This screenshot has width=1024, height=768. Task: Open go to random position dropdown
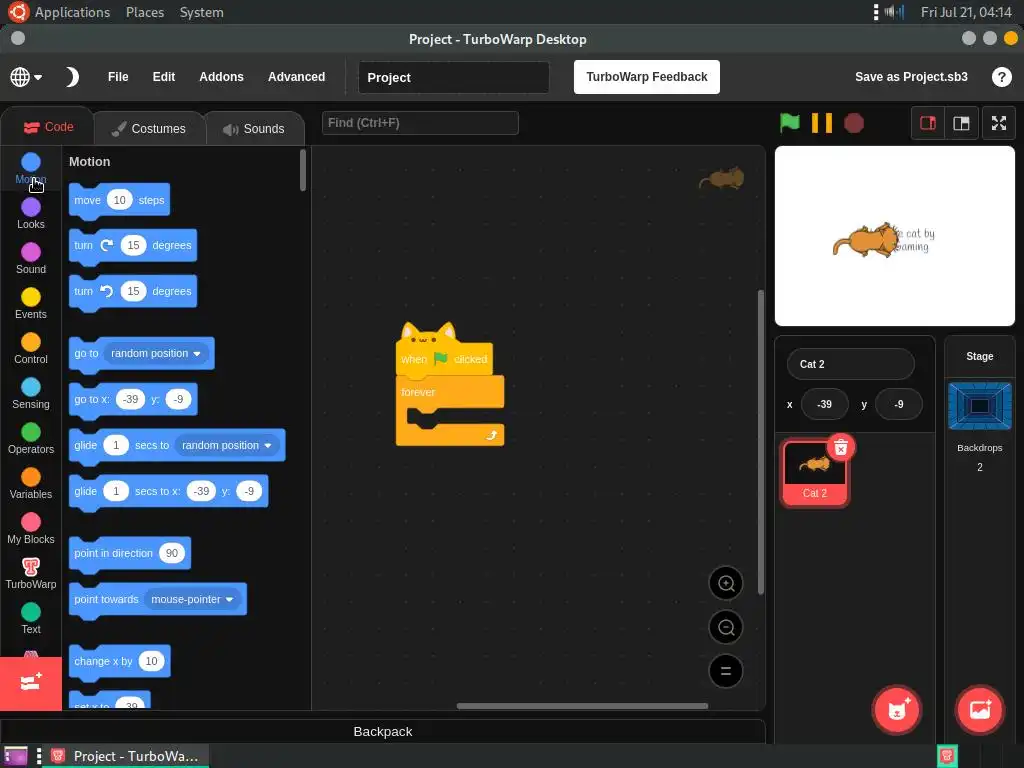[156, 353]
